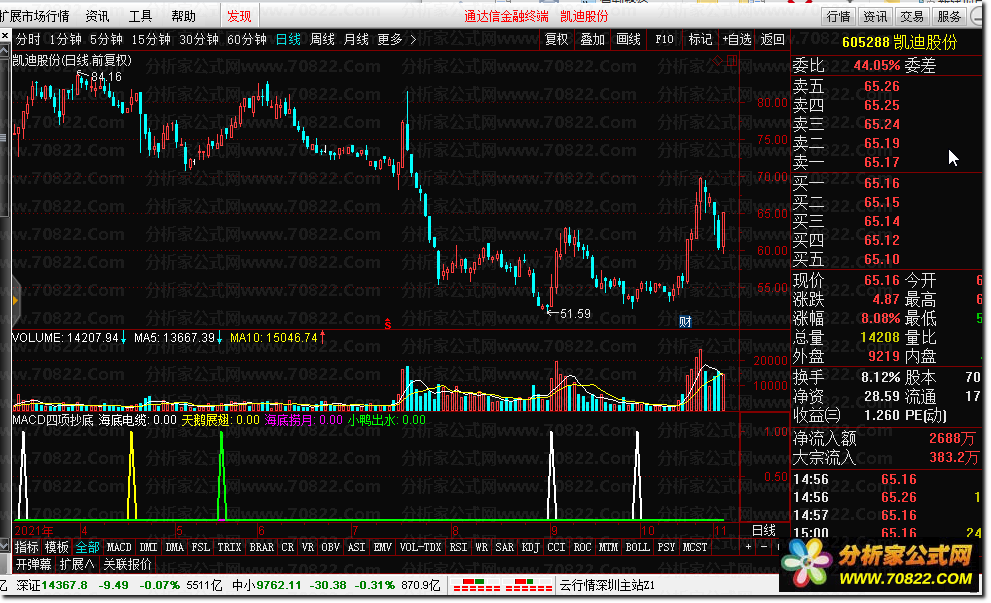Click the red square grid icon above chart
991x603 pixels.
732,61
